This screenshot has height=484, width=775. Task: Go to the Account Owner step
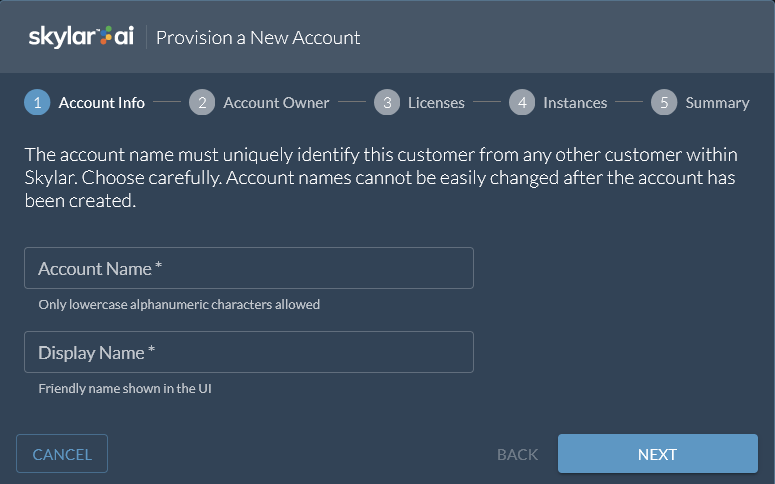[276, 102]
